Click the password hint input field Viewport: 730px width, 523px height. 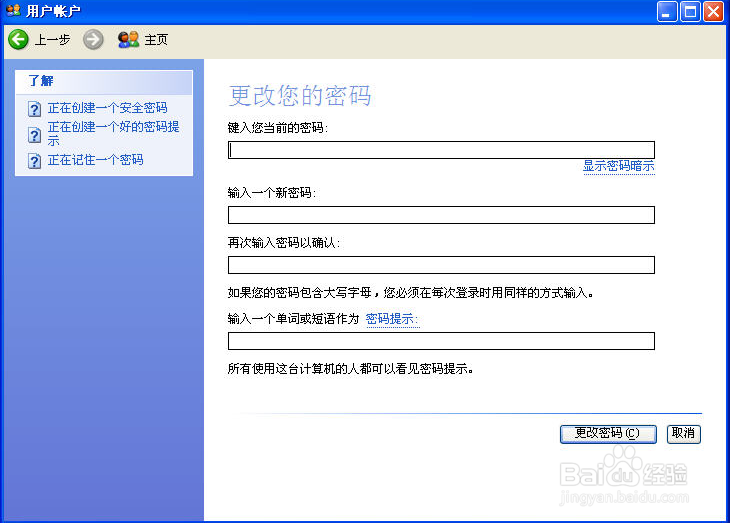(x=441, y=341)
